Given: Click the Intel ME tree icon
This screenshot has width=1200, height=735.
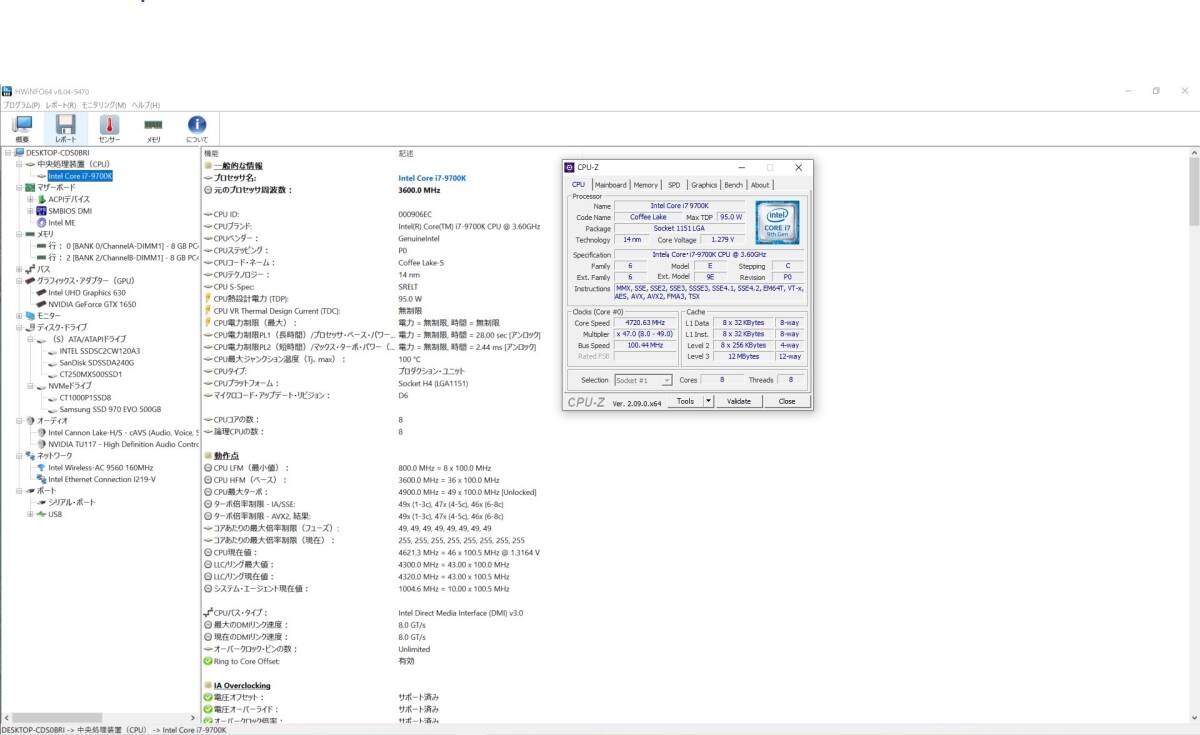Looking at the screenshot, I should (41, 223).
